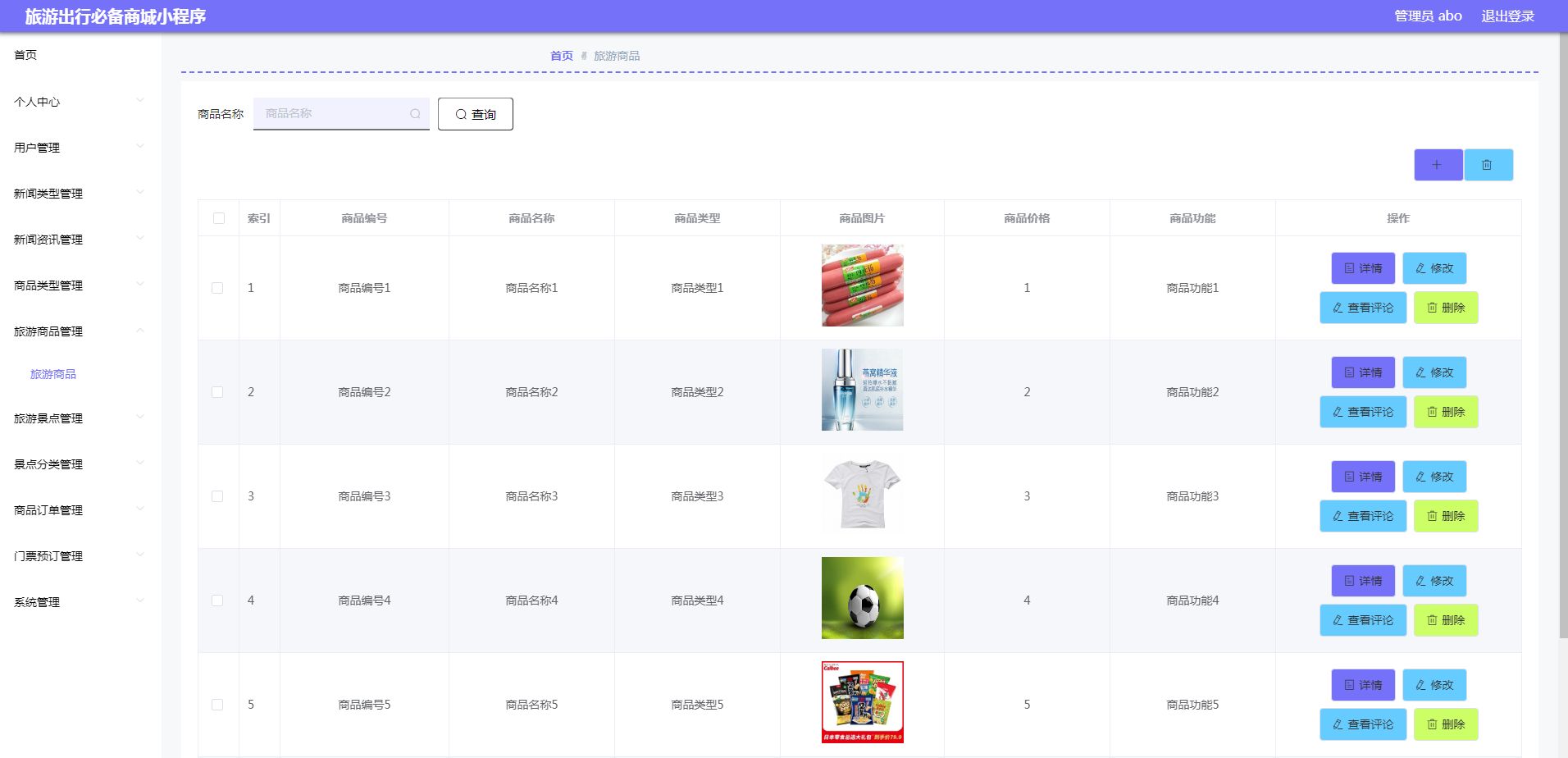The height and width of the screenshot is (758, 1568).
Task: Expand 商品类型管理 in the sidebar
Action: pos(80,285)
